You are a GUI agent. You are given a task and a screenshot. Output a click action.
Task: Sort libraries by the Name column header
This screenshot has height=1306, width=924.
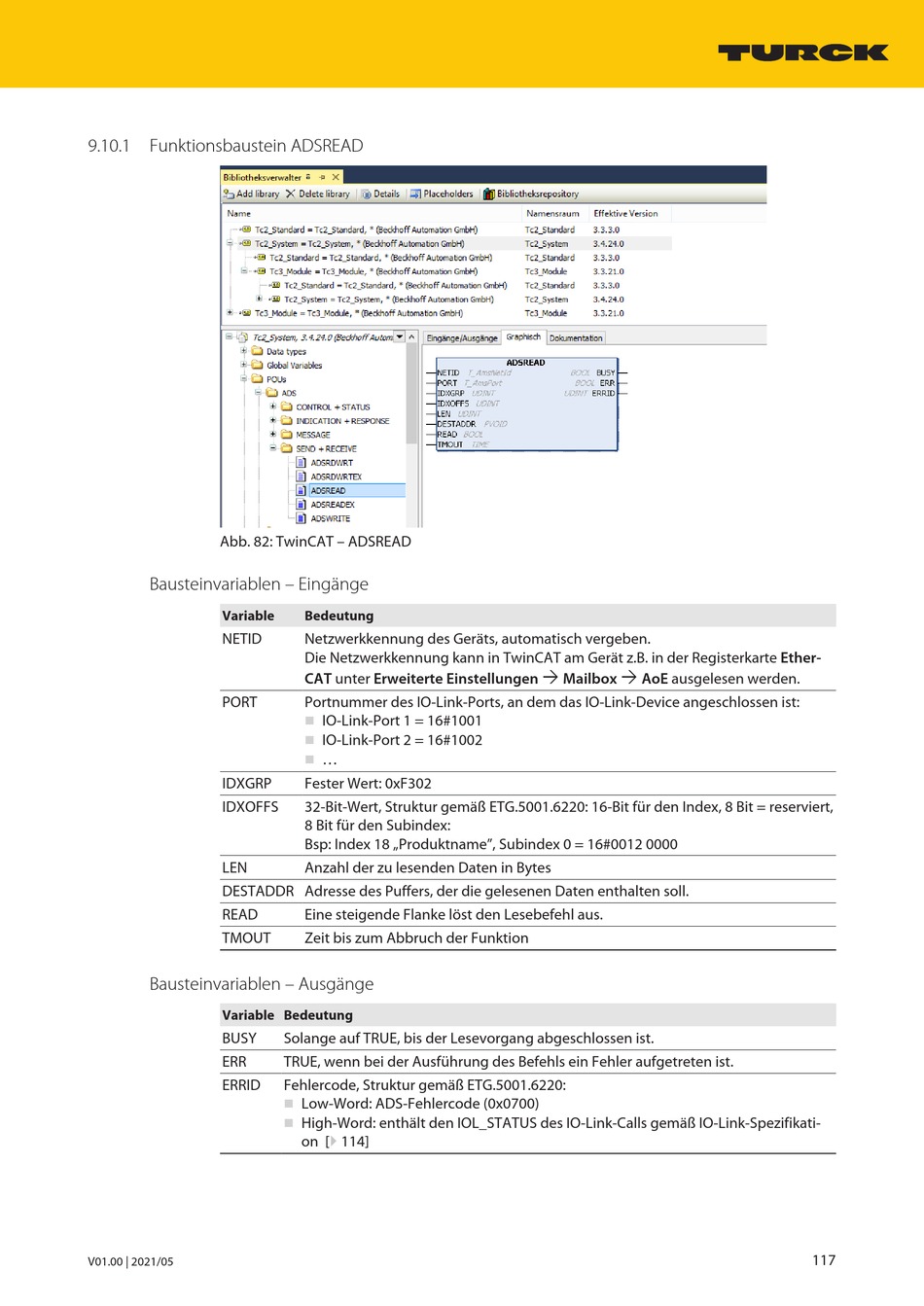(239, 213)
